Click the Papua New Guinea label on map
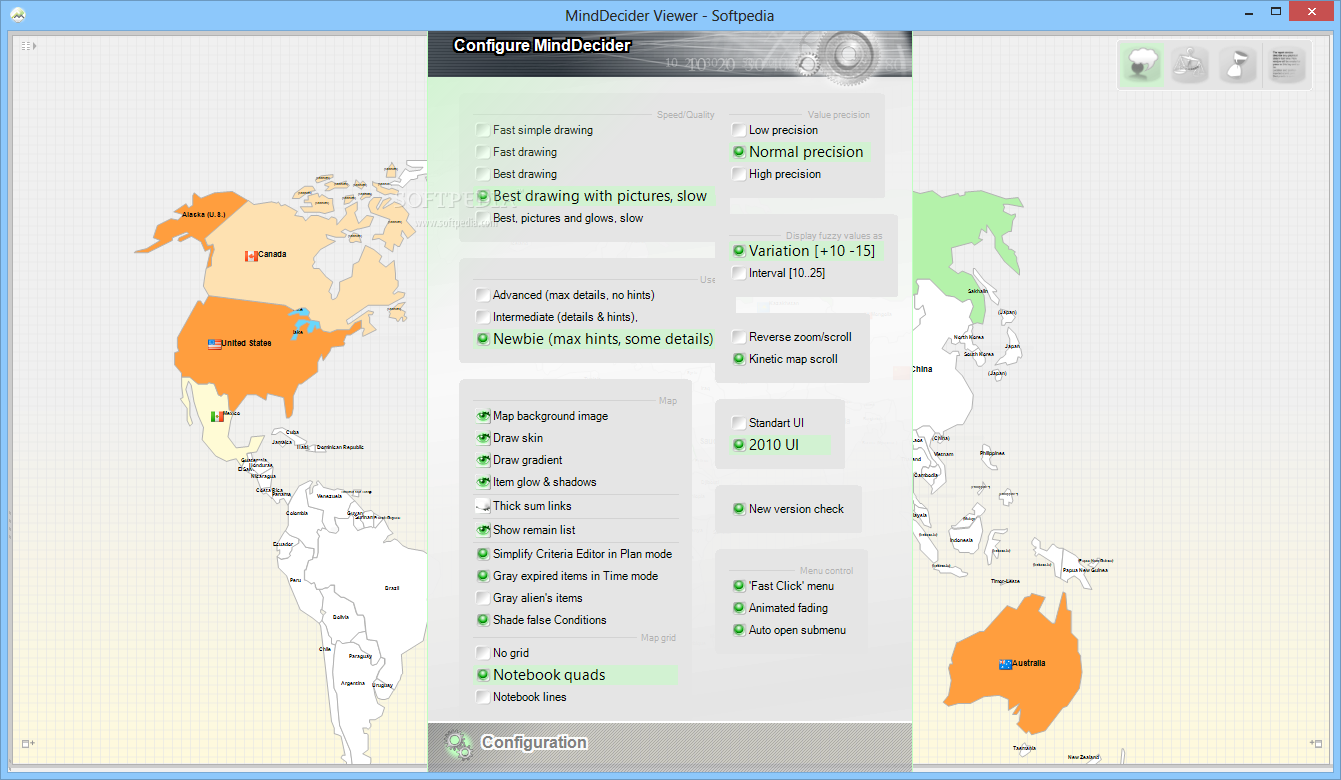1341x780 pixels. [1084, 570]
